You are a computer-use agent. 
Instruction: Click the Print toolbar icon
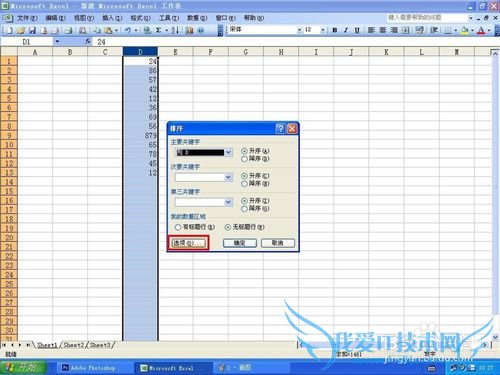click(x=69, y=30)
